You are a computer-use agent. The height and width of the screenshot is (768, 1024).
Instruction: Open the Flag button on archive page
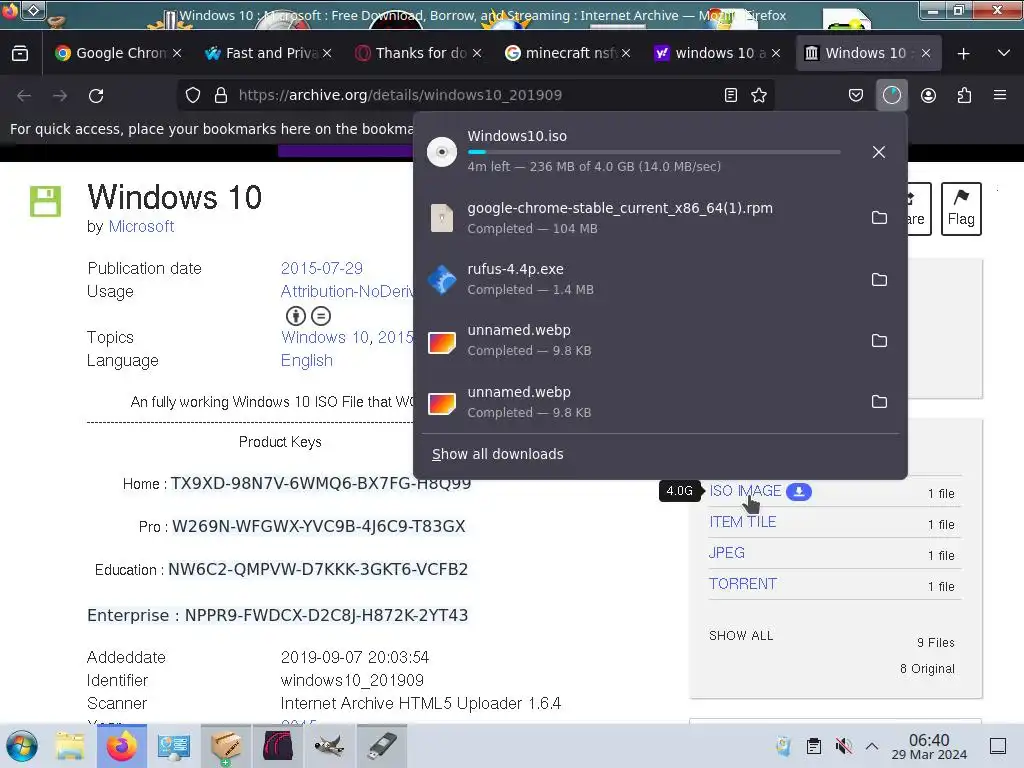[961, 209]
